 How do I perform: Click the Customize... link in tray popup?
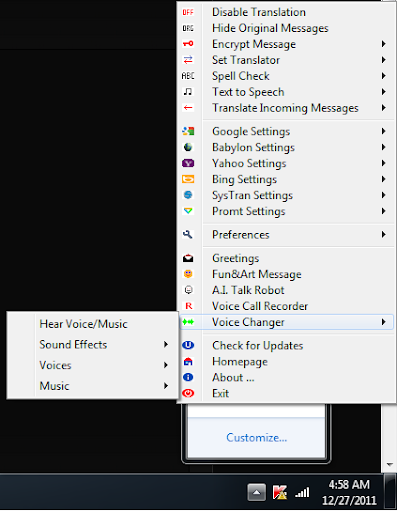point(256,437)
